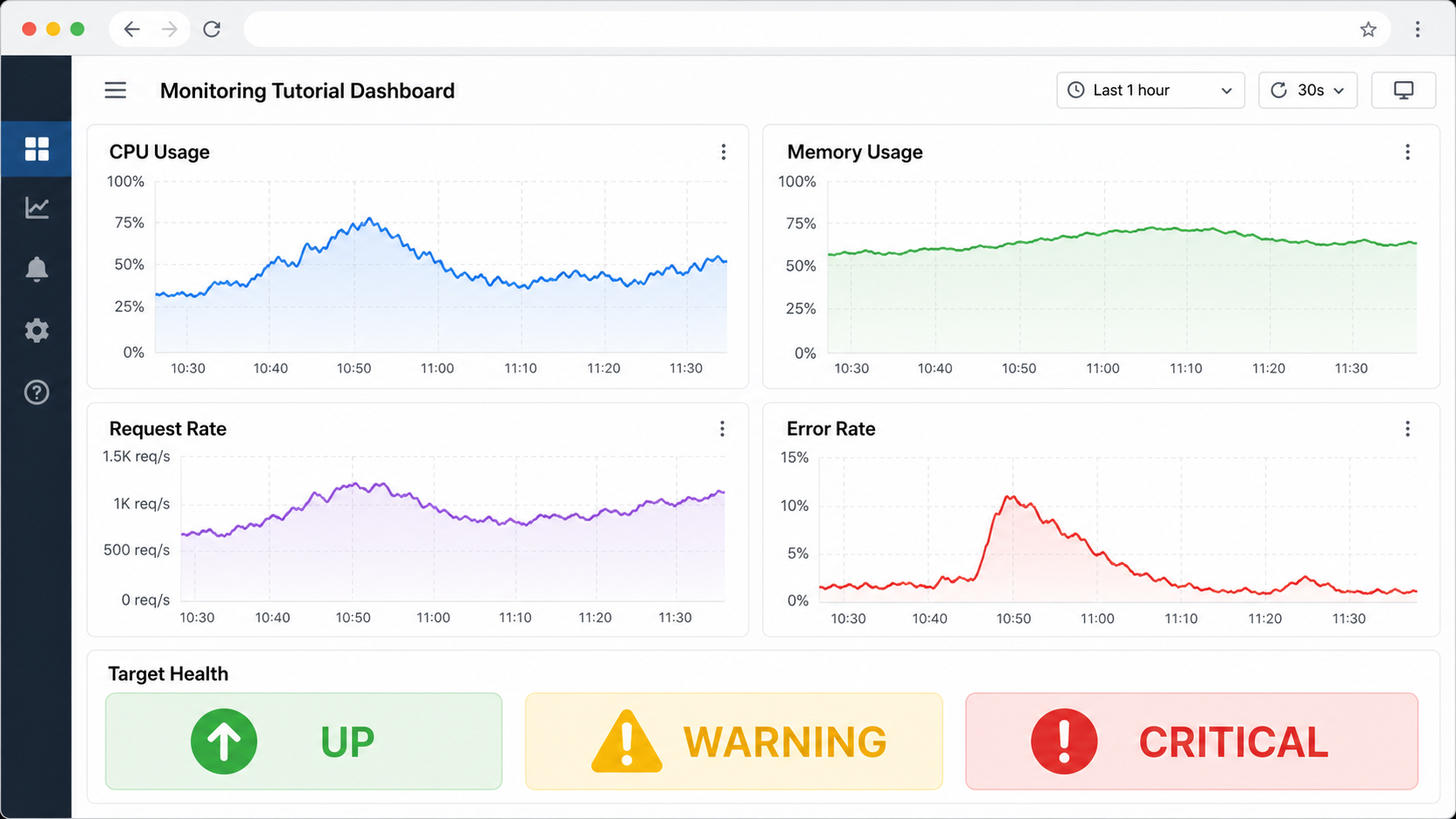
Task: Click the refresh circular arrow icon
Action: pos(1278,91)
